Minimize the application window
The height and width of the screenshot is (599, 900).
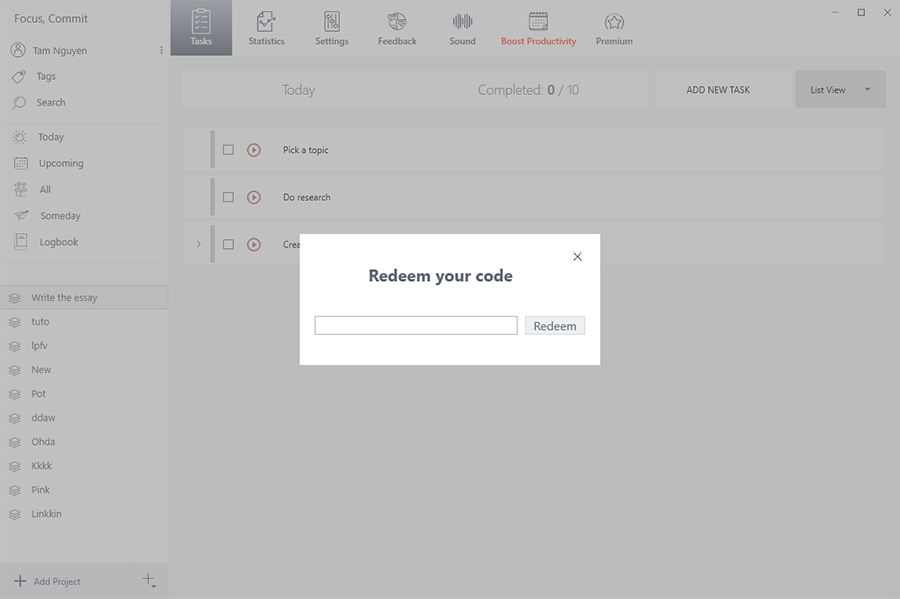835,12
